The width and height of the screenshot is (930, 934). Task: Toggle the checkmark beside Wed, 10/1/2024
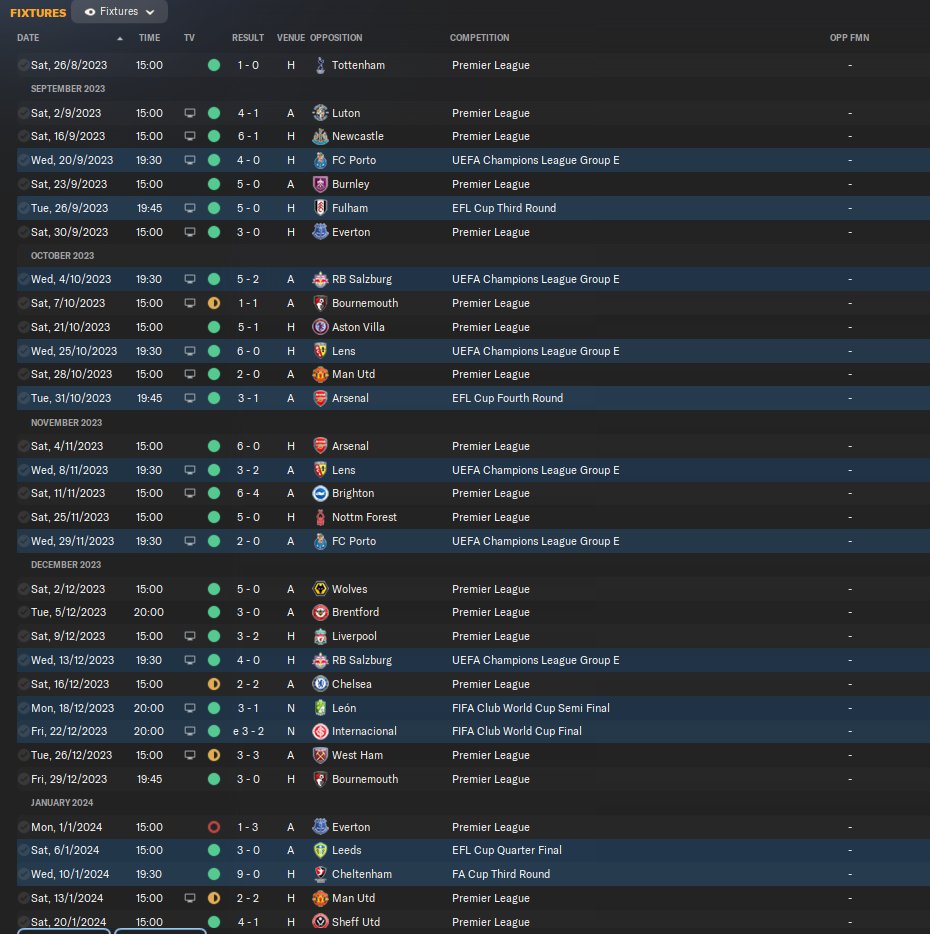click(23, 874)
